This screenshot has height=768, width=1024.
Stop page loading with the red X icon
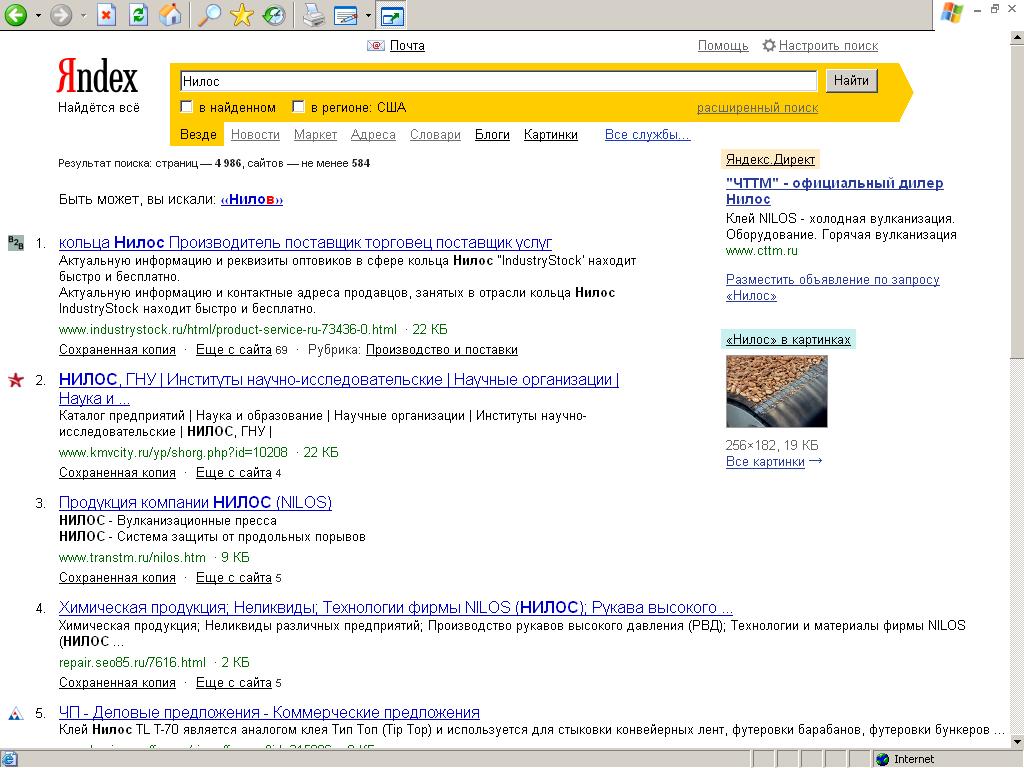pyautogui.click(x=106, y=14)
